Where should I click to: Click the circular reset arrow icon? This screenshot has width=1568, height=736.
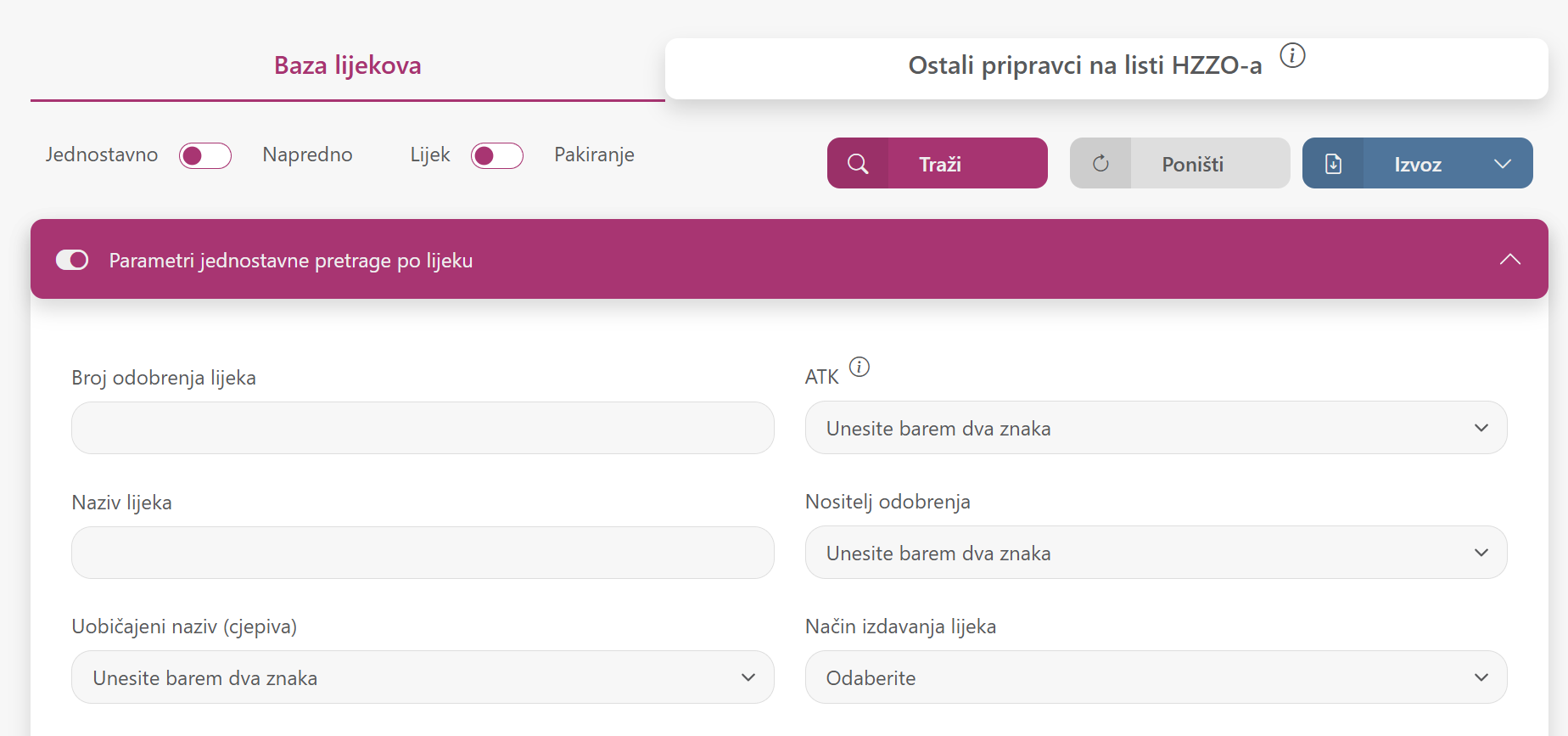point(1100,164)
